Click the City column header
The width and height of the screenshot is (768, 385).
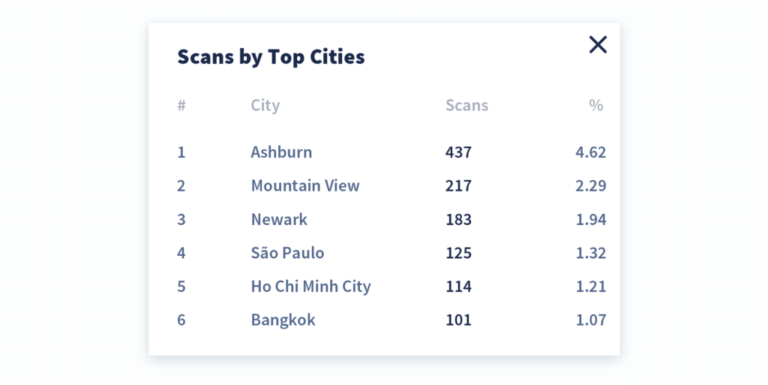tap(265, 105)
